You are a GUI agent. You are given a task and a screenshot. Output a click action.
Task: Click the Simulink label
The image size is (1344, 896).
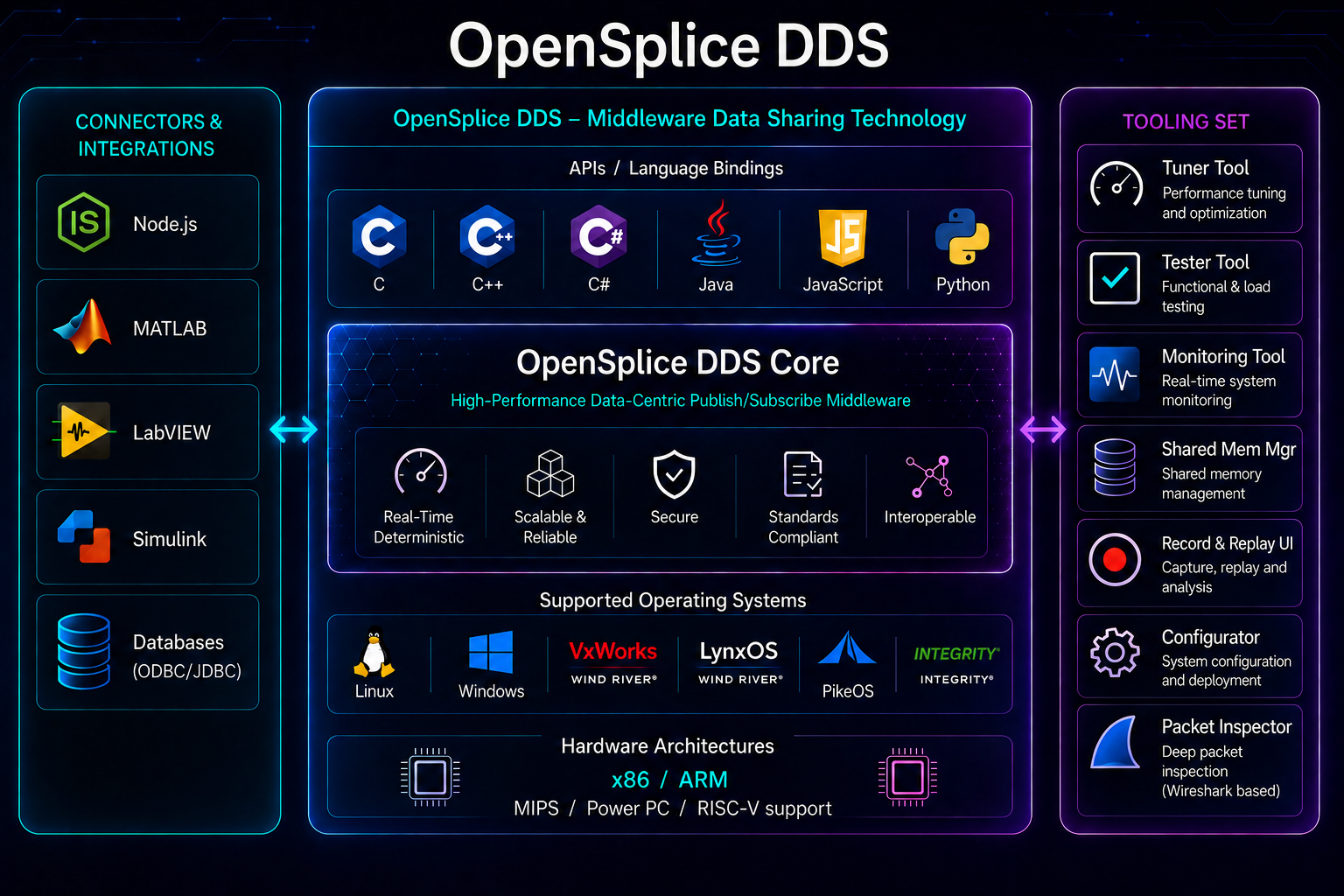[x=170, y=539]
